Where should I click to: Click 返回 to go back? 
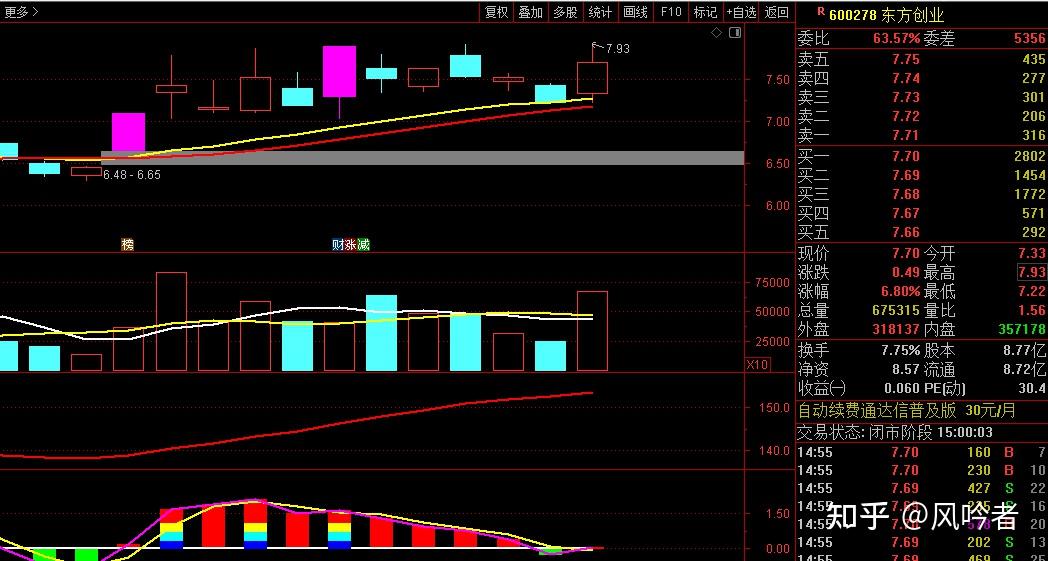click(777, 12)
